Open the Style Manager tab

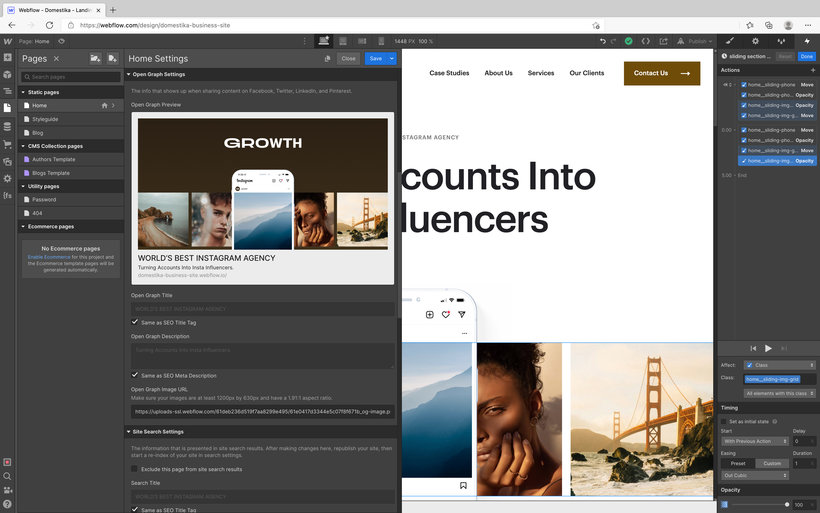[781, 41]
